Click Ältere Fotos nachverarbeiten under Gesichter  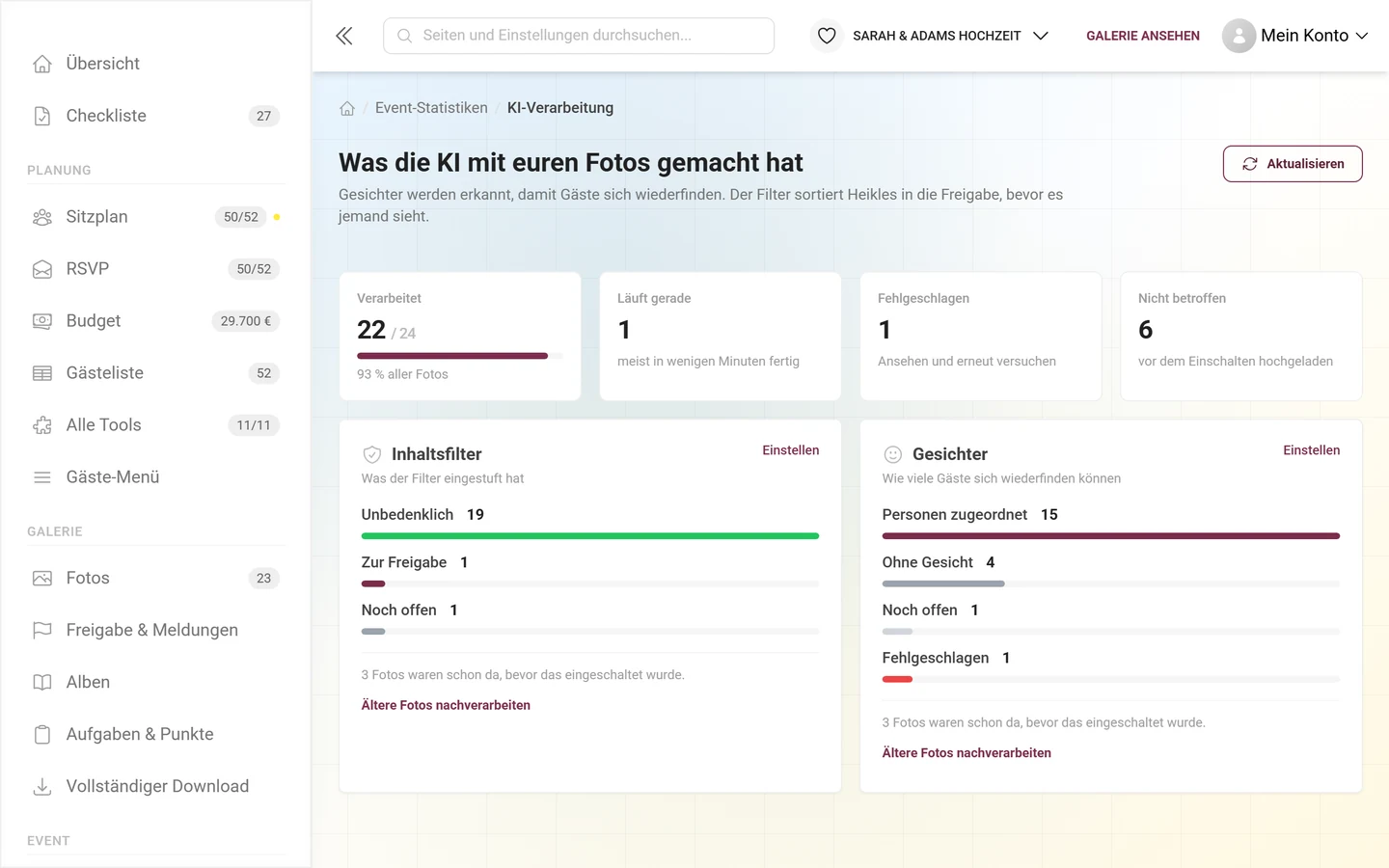[x=967, y=753]
